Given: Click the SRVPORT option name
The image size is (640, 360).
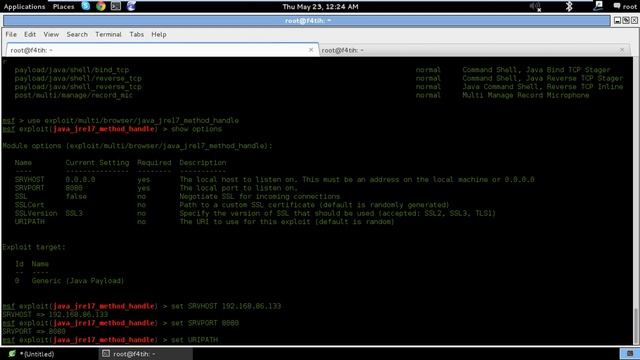Looking at the screenshot, I should tap(29, 188).
